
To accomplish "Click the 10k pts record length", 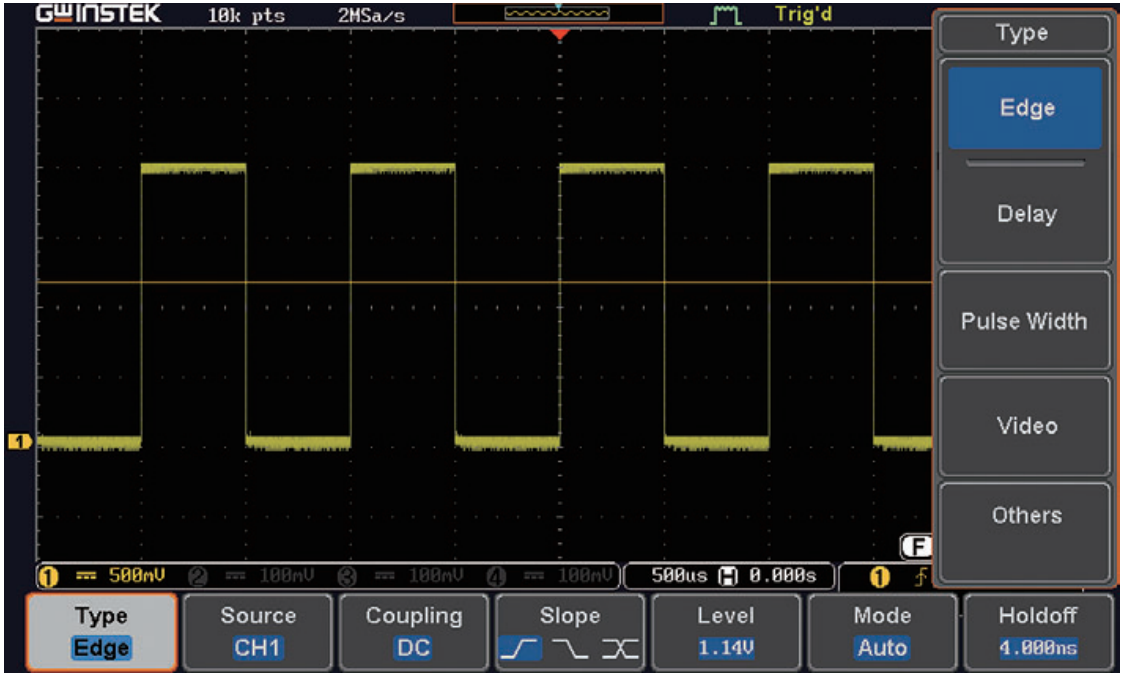I will pos(246,15).
